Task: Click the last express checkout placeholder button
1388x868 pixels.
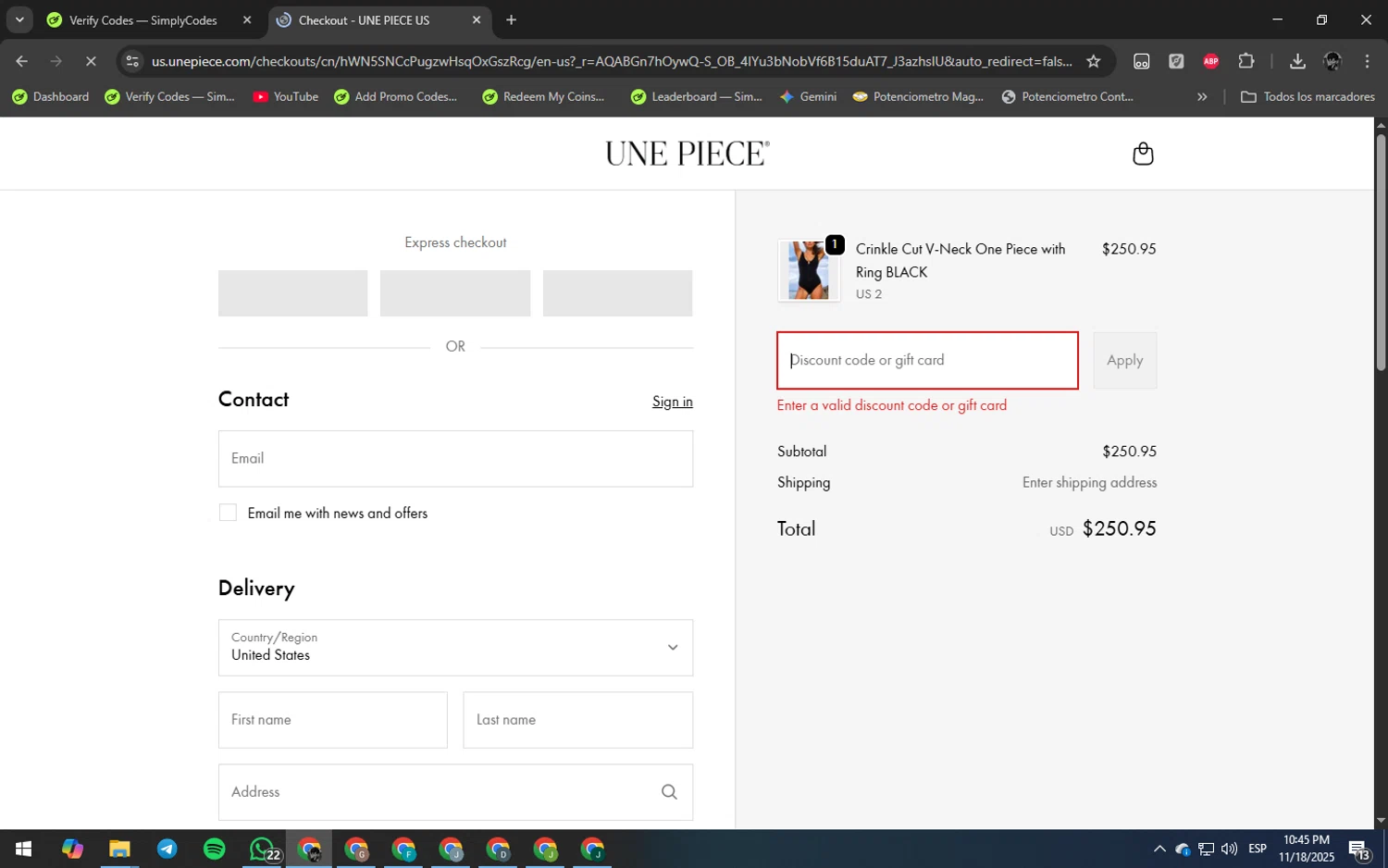Action: coord(617,293)
